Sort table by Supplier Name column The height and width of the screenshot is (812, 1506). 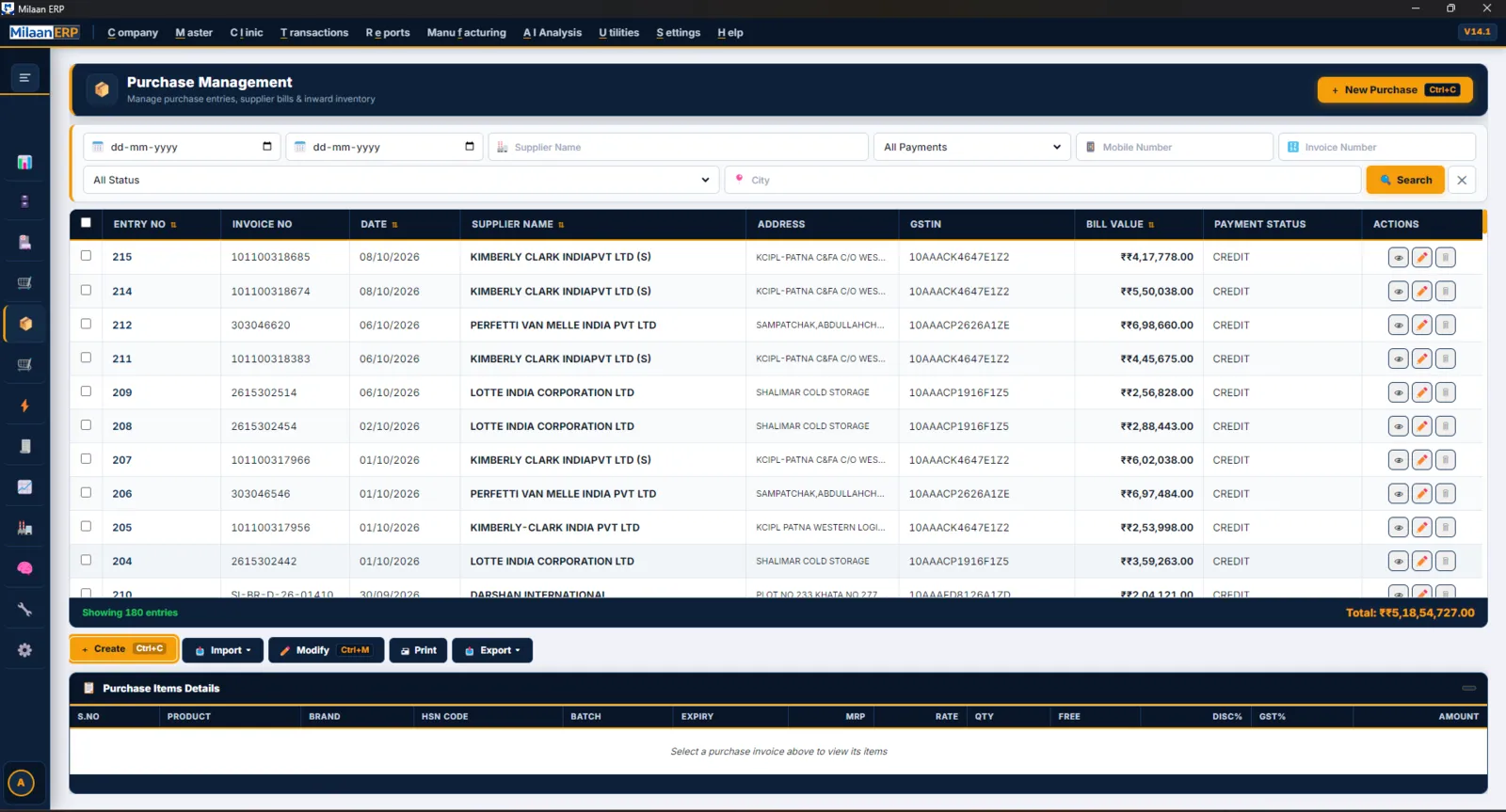click(518, 224)
